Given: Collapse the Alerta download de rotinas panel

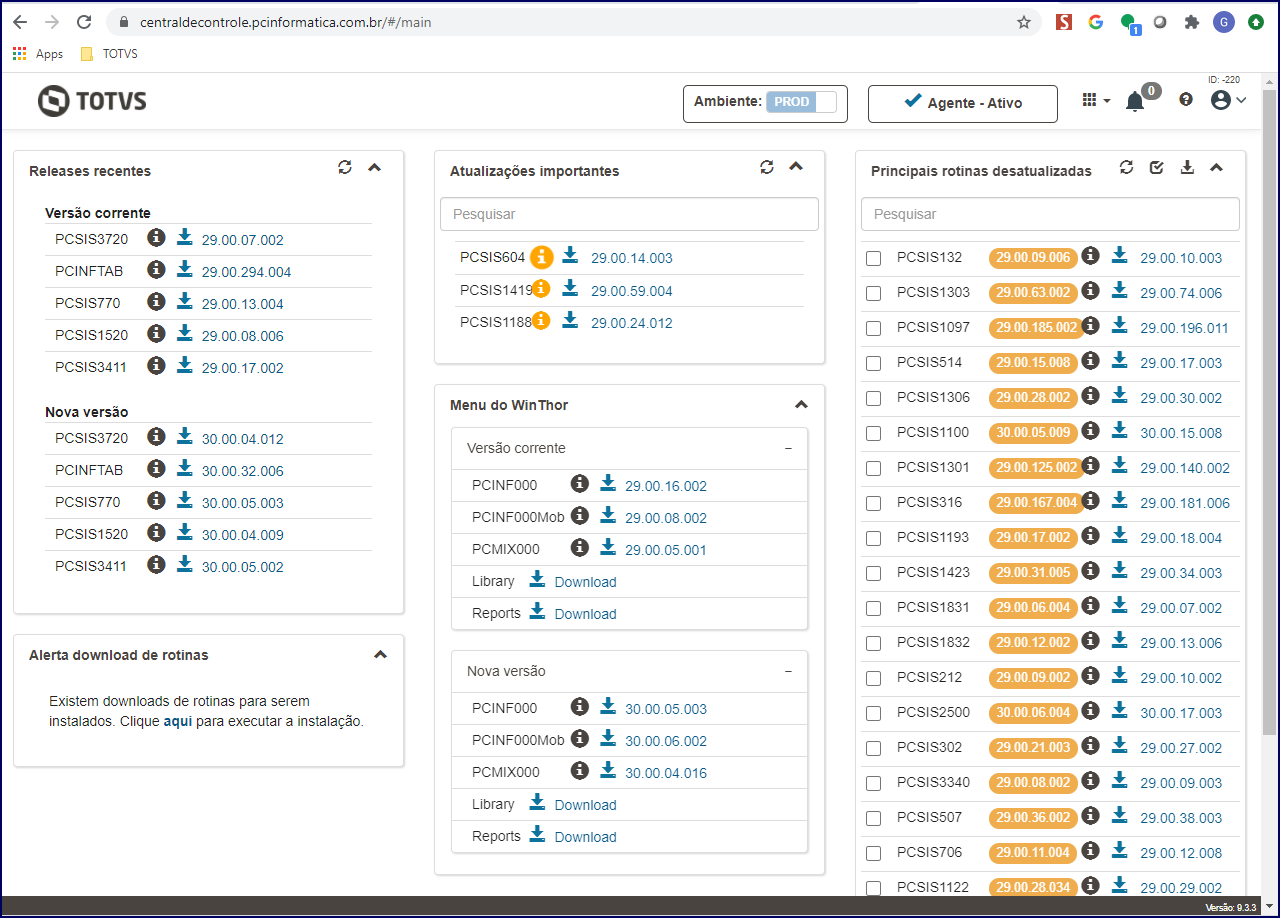Looking at the screenshot, I should pos(380,655).
